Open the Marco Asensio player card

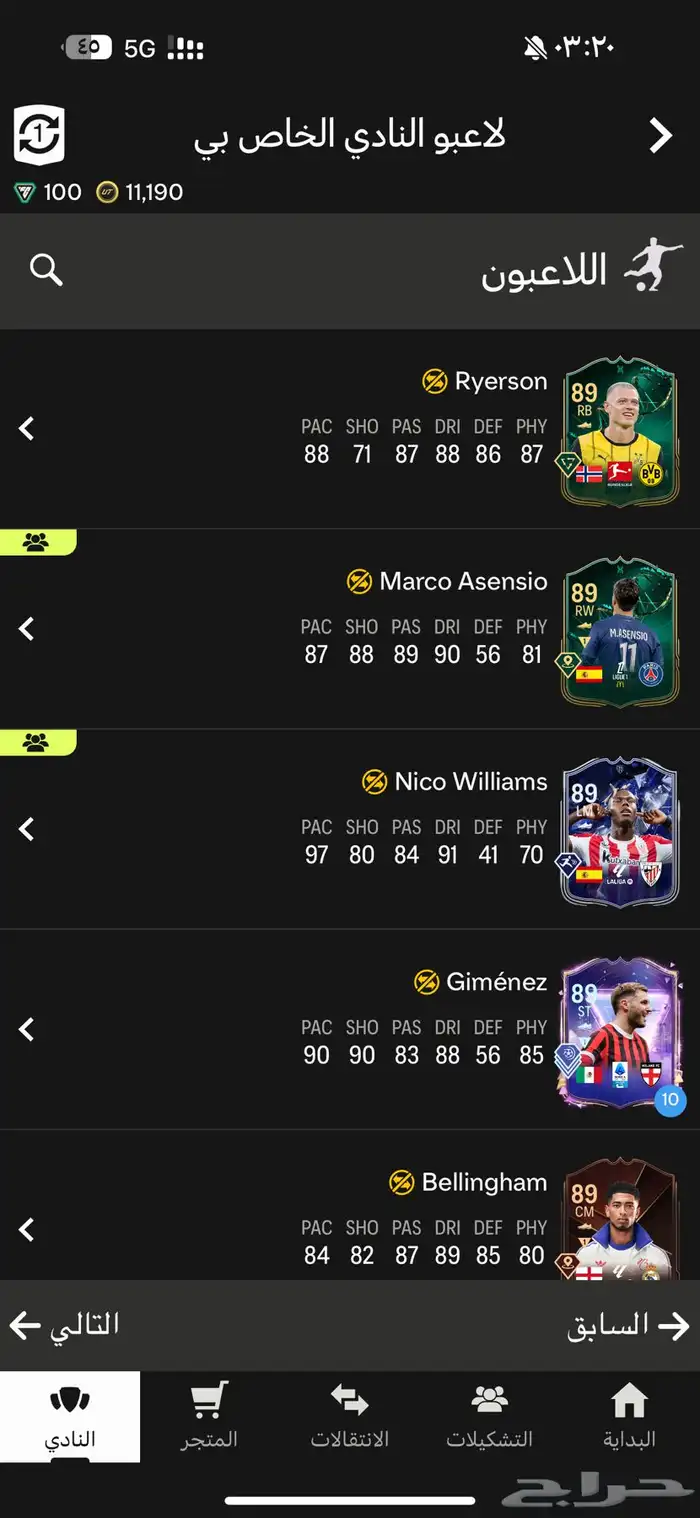(620, 632)
